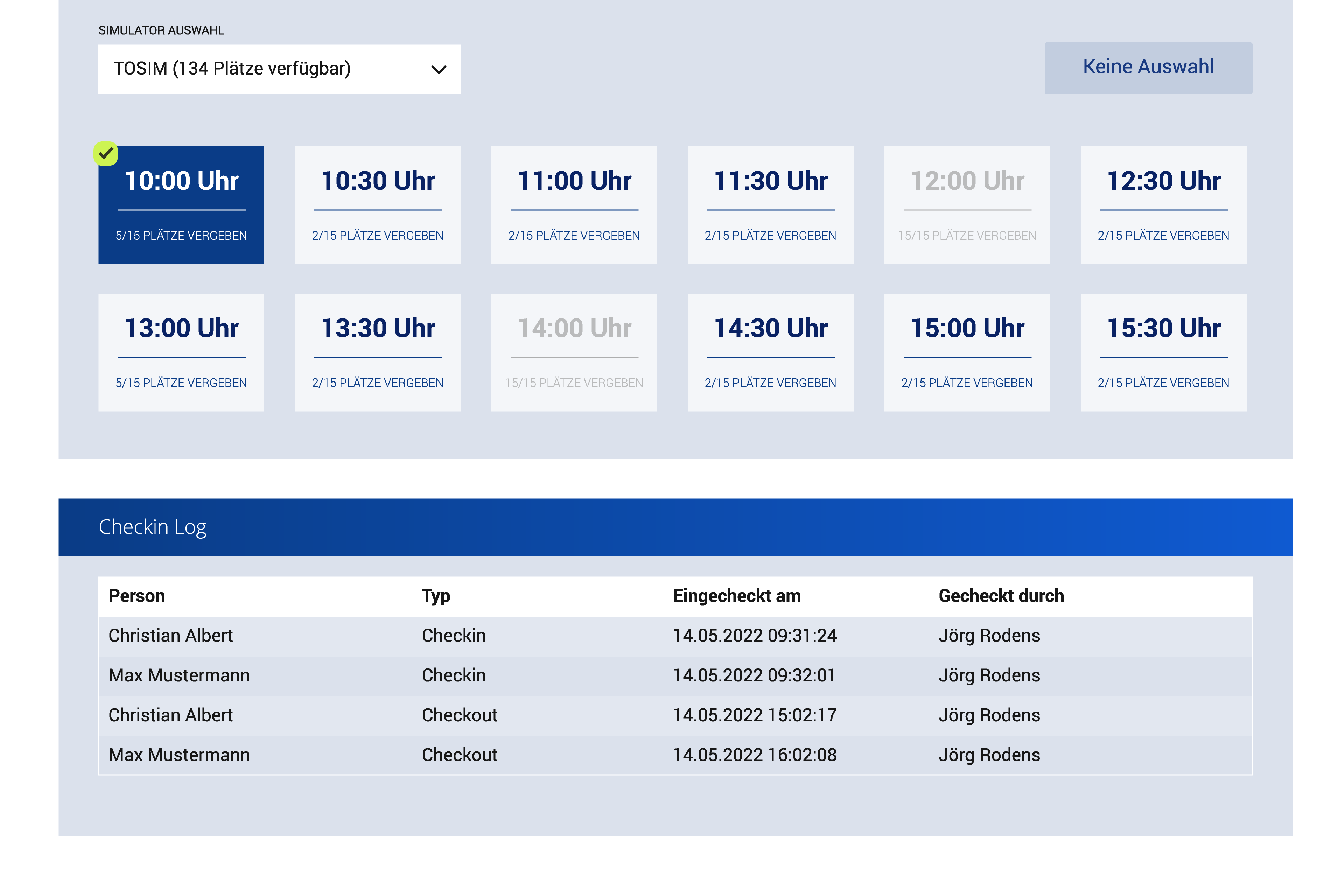The height and width of the screenshot is (896, 1344).
Task: Select the 15:30 Uhr time slot
Action: (1163, 352)
